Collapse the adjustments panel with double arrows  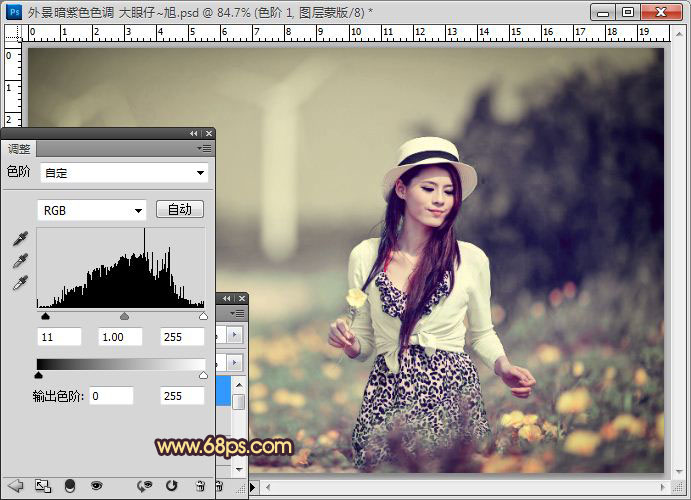194,133
